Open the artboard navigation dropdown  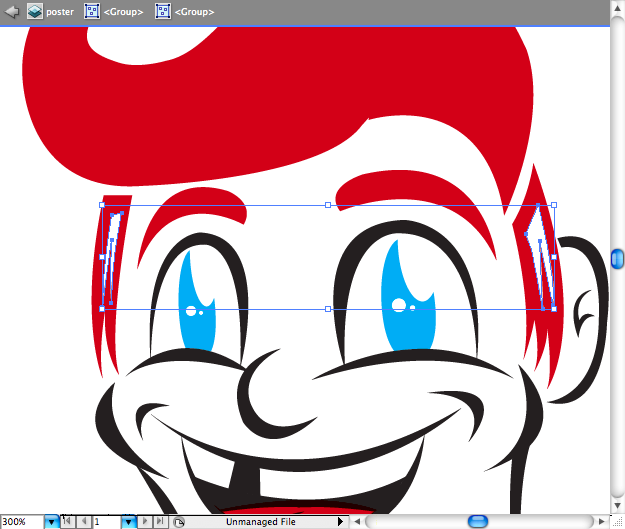(128, 521)
